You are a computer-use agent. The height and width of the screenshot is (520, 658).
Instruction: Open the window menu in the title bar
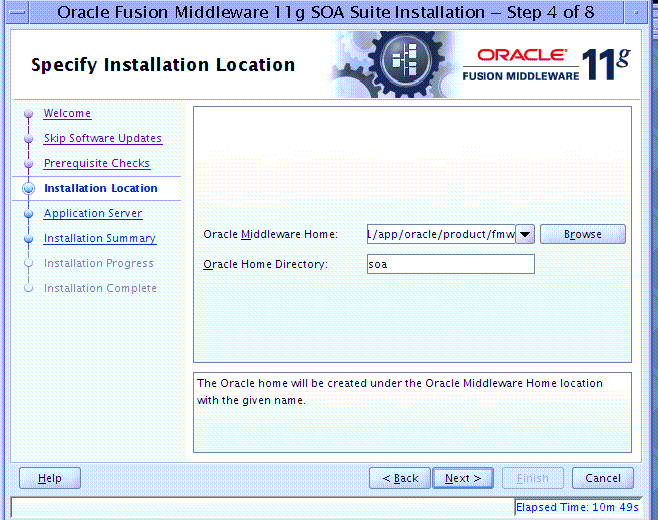coord(18,12)
